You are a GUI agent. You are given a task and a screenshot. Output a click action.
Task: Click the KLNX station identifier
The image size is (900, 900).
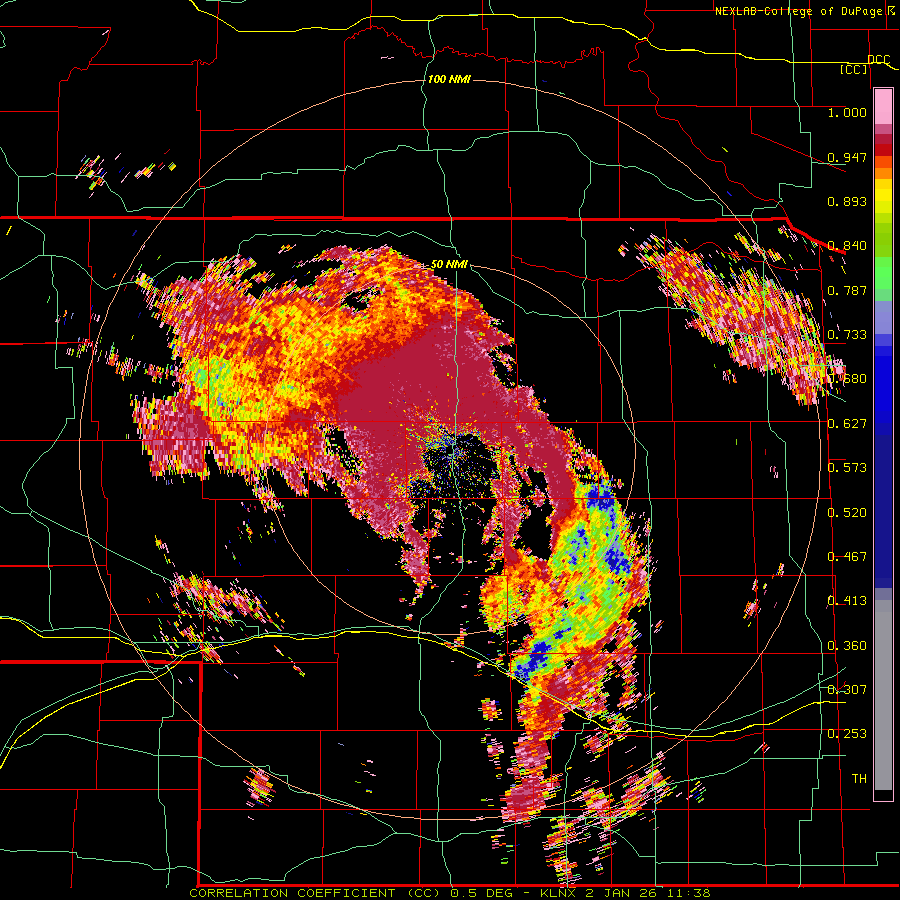point(558,893)
